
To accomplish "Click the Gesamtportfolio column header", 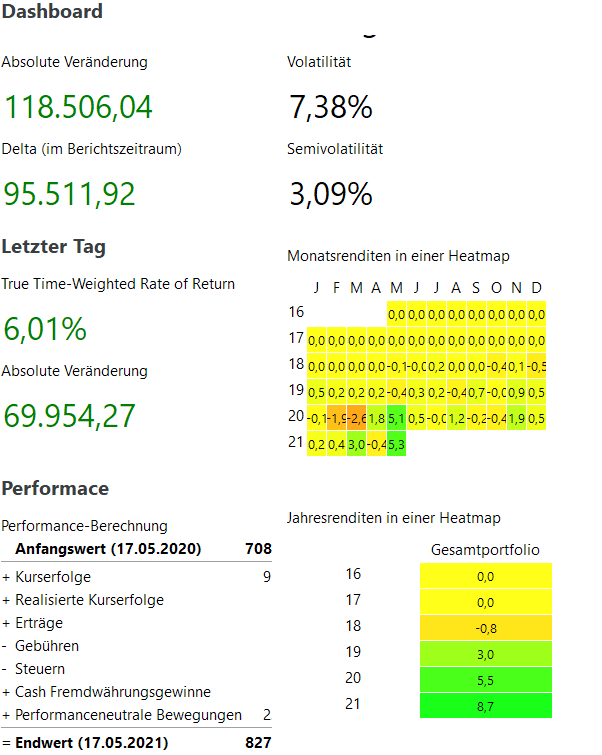I will point(485,550).
